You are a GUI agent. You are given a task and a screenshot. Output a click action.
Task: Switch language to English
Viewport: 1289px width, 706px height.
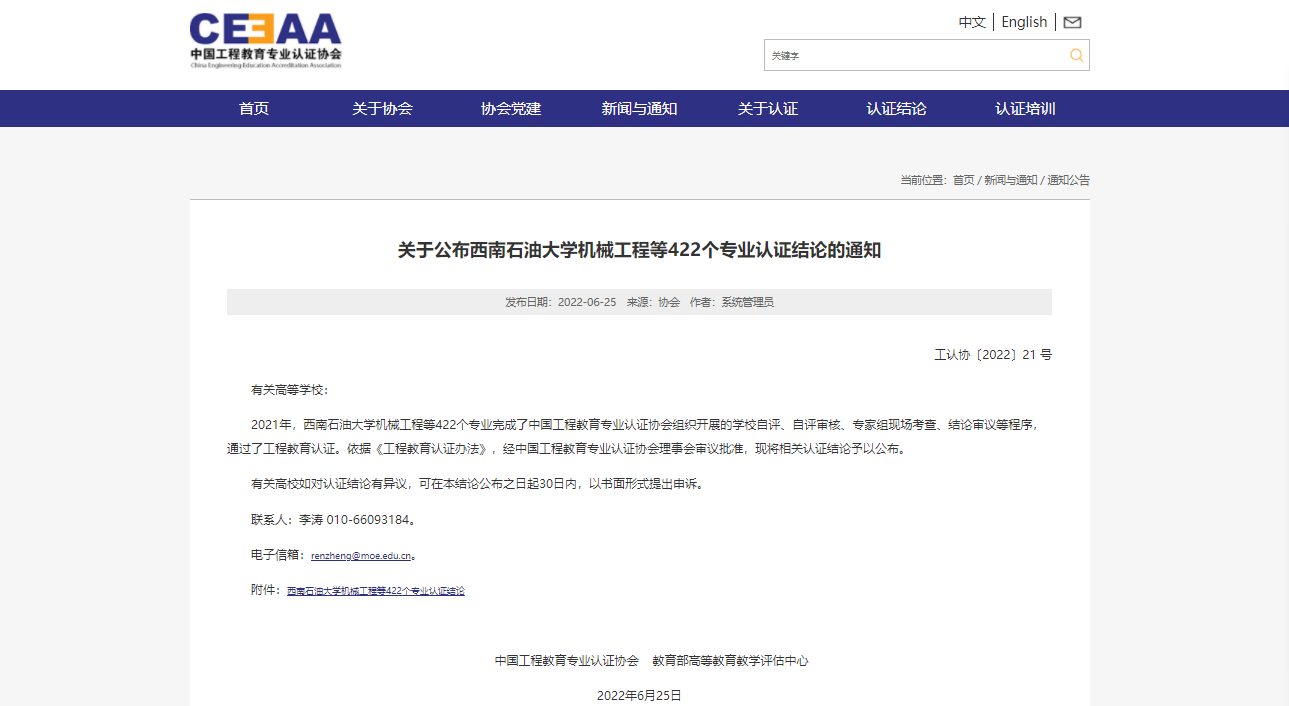[1024, 22]
